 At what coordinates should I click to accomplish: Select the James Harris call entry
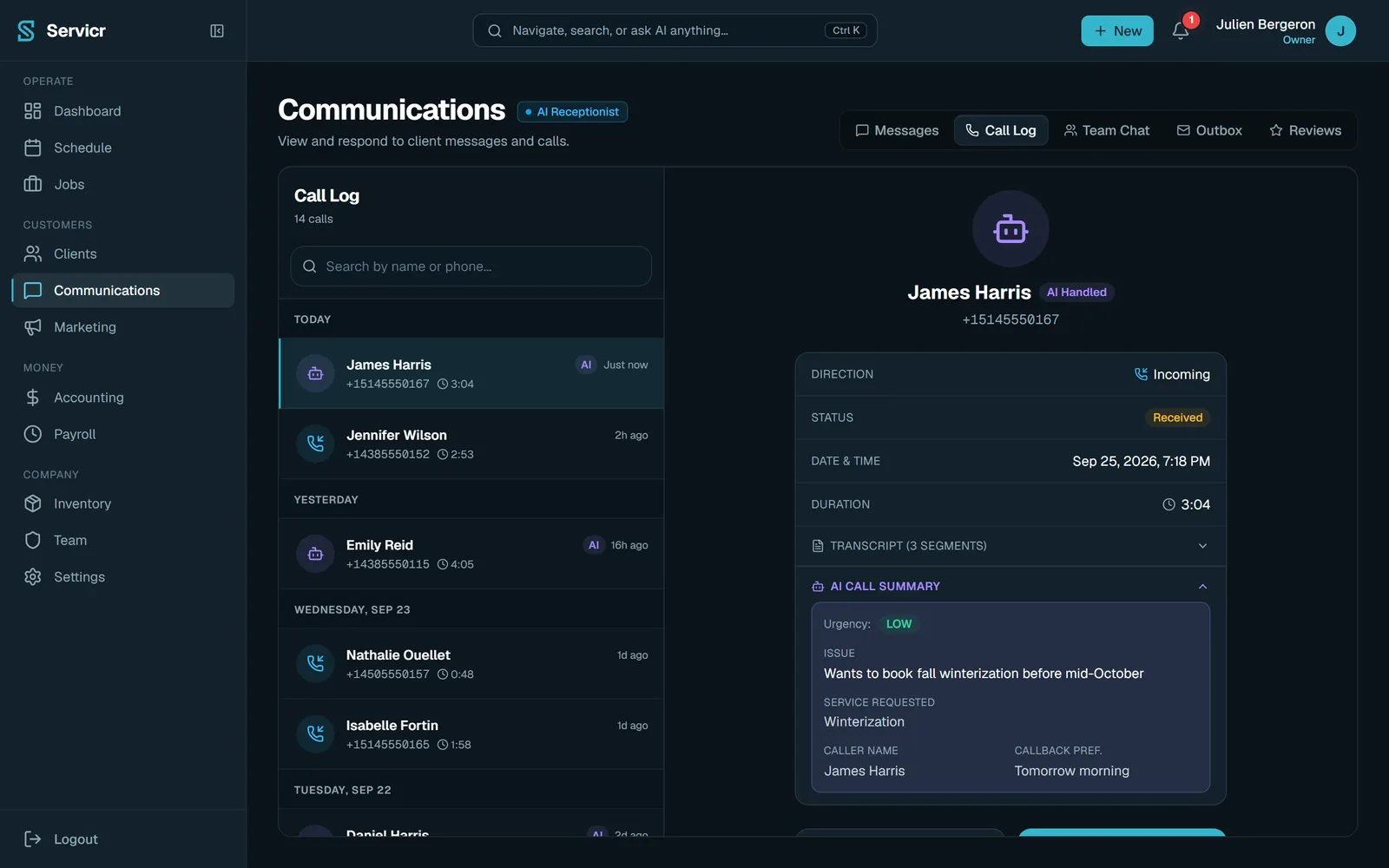471,373
